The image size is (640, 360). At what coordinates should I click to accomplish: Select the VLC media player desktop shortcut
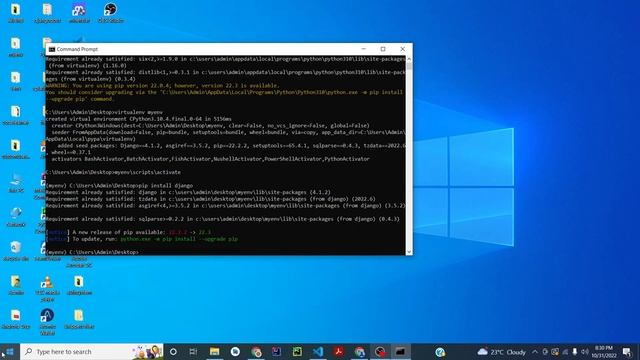click(47, 289)
